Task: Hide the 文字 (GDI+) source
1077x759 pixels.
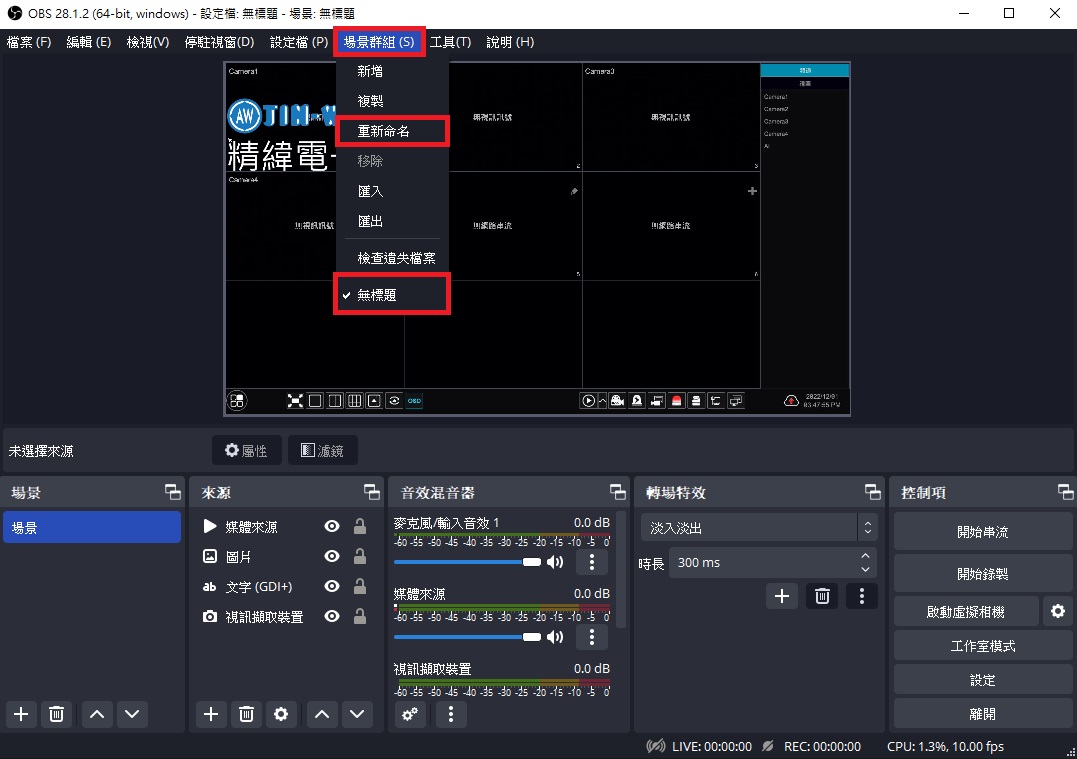Action: click(x=332, y=586)
